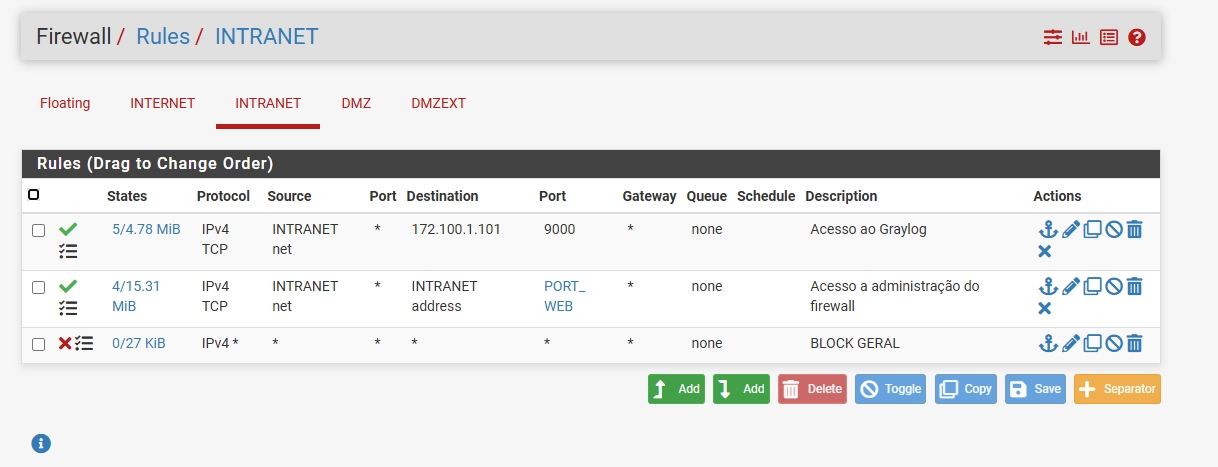The width and height of the screenshot is (1218, 467).
Task: Click the Save button
Action: point(1034,389)
